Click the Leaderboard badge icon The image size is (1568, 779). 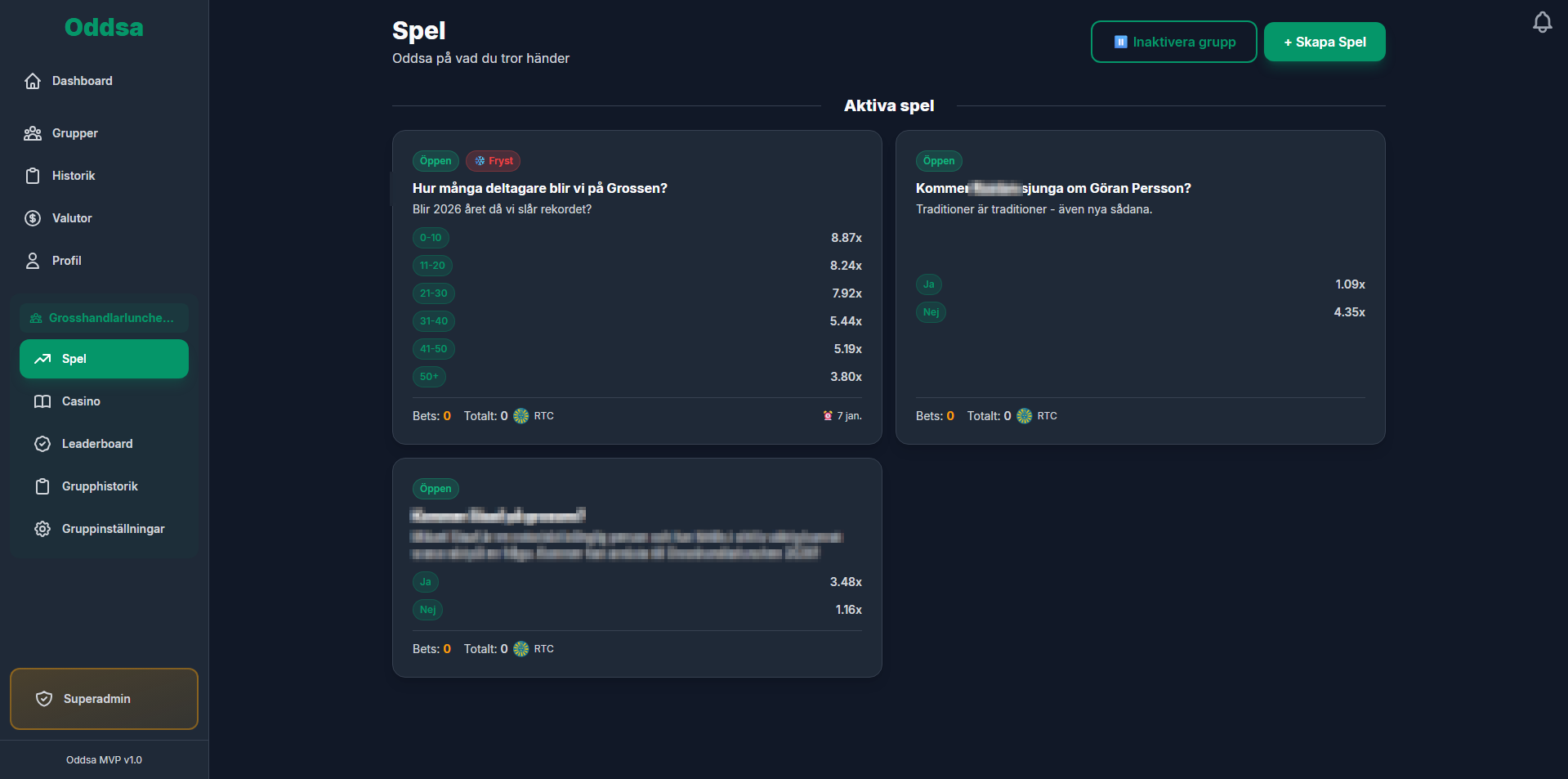(42, 444)
